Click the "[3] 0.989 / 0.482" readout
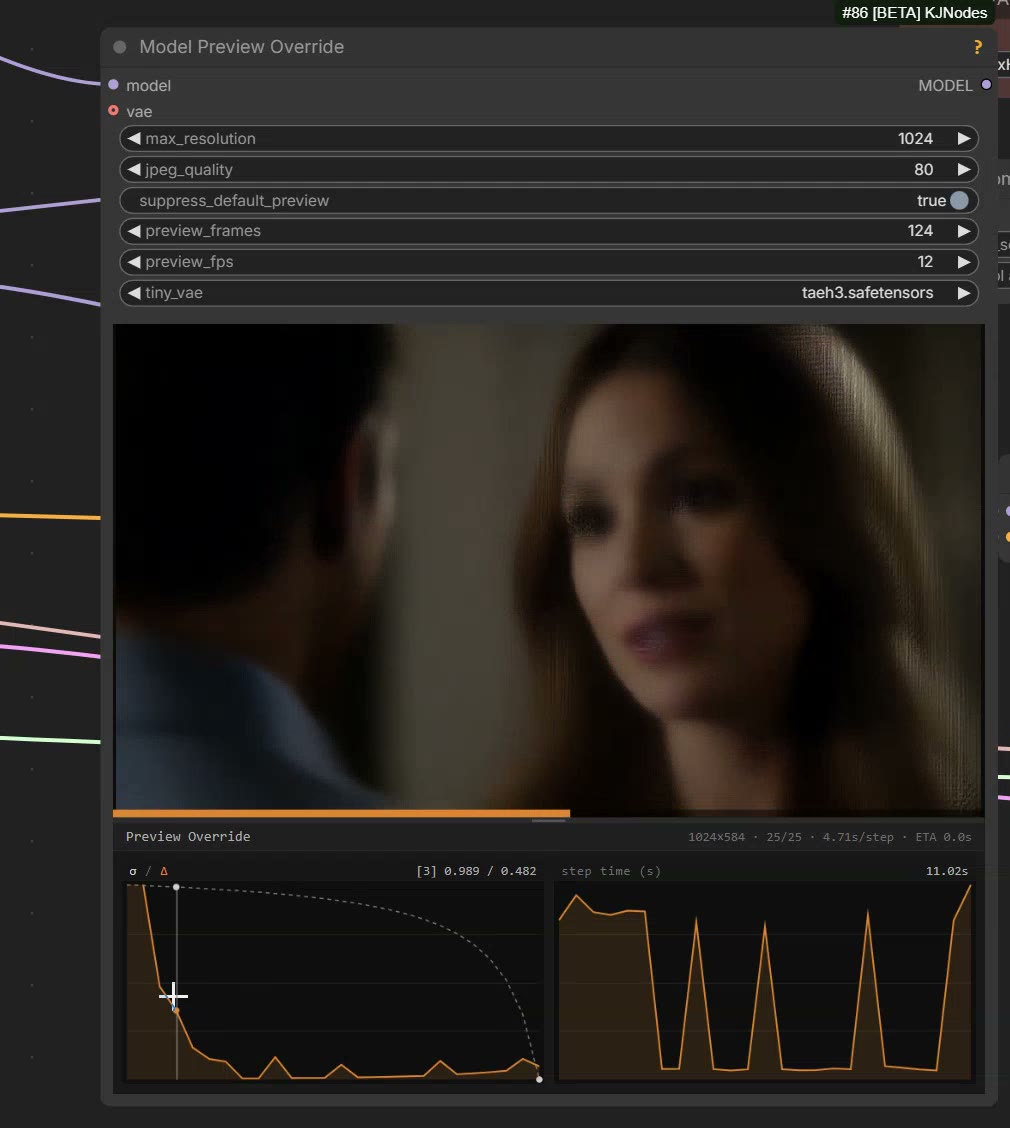Viewport: 1010px width, 1128px height. click(476, 871)
